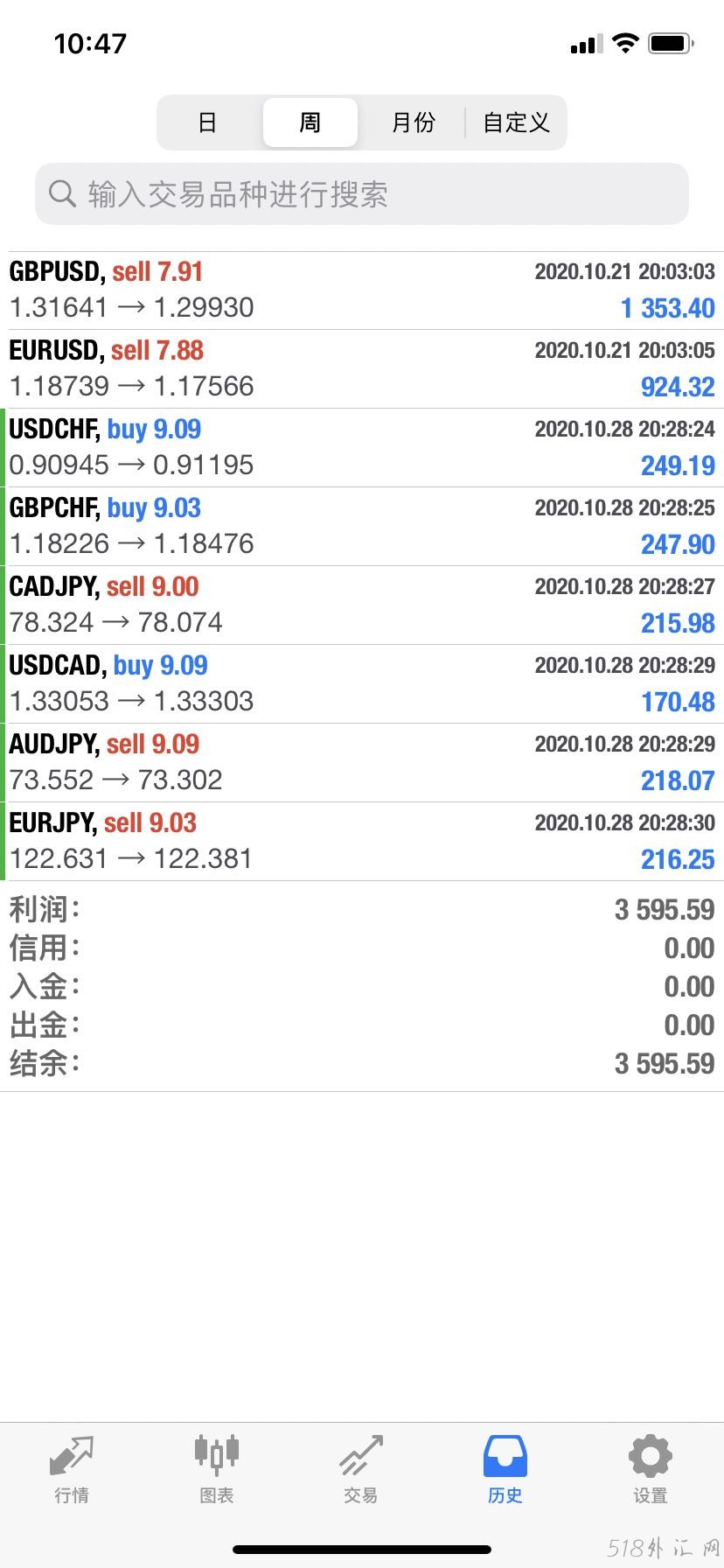The height and width of the screenshot is (1568, 724).
Task: Tap the AUDJPY sell 9.09 entry
Action: 362,763
